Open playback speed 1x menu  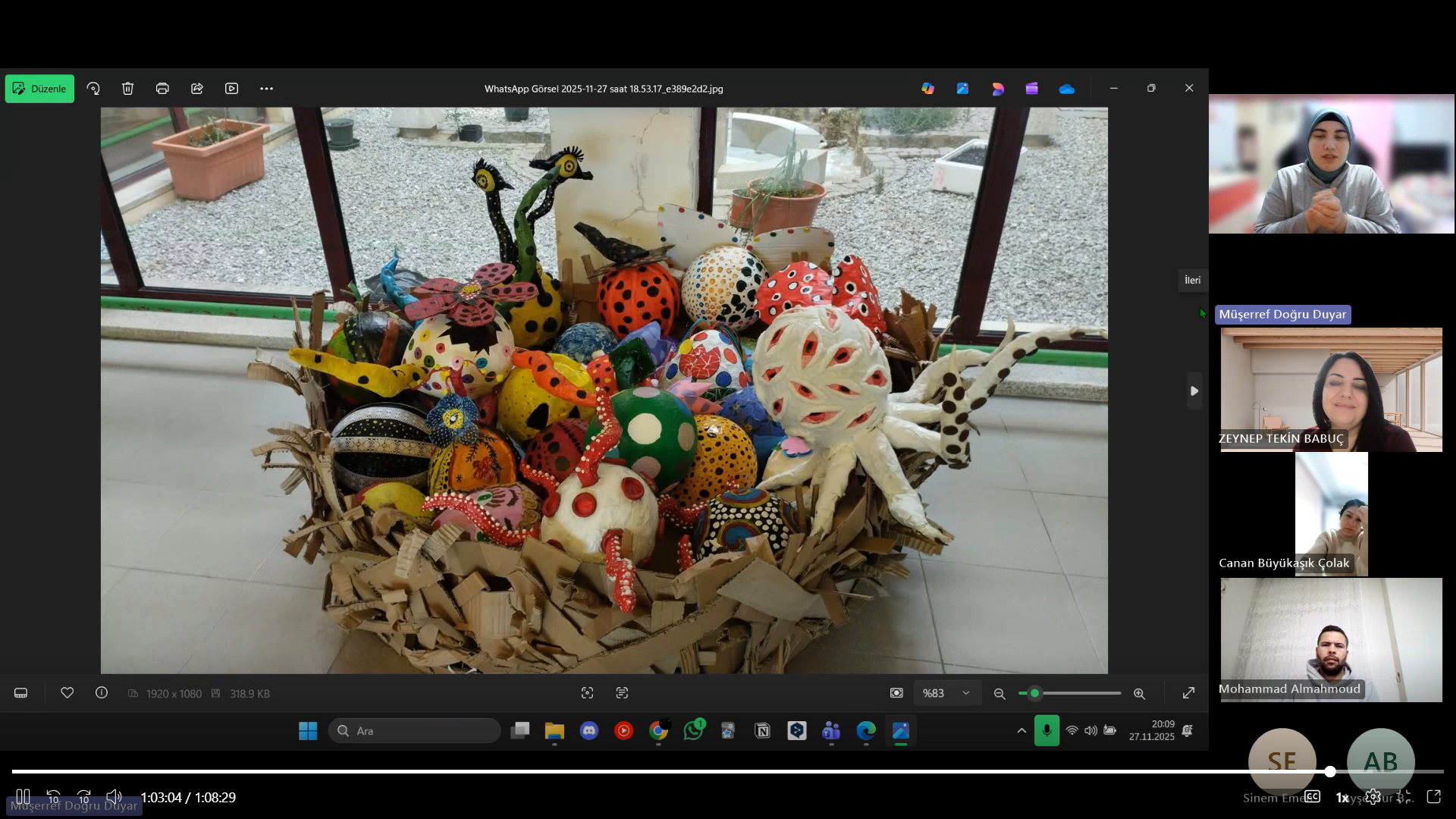1341,798
